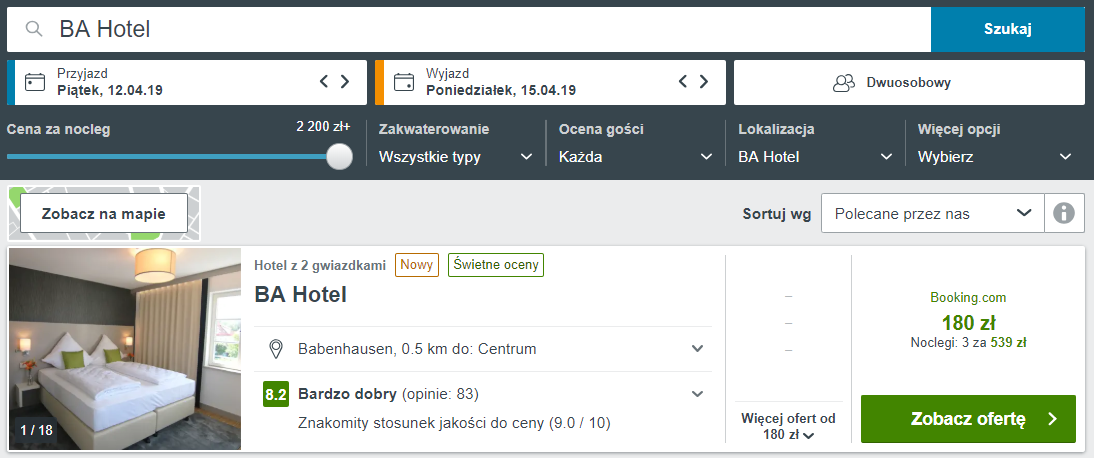Open the Wyjazd calendar icon
The width and height of the screenshot is (1094, 458).
403,82
